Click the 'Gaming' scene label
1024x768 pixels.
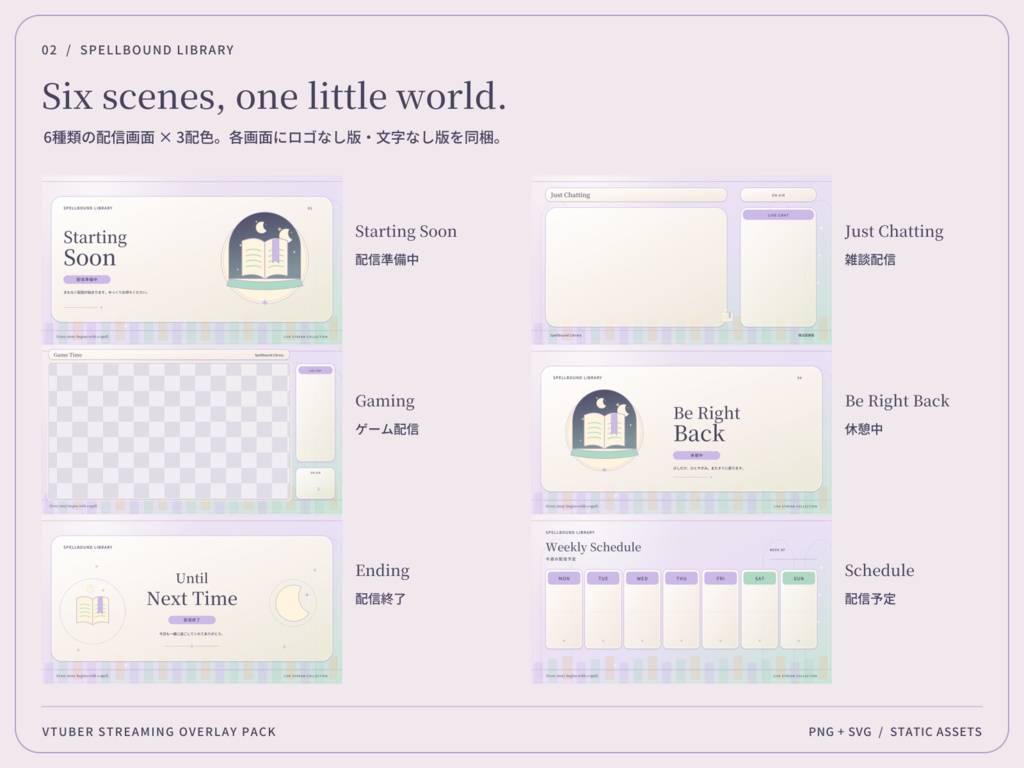(385, 401)
